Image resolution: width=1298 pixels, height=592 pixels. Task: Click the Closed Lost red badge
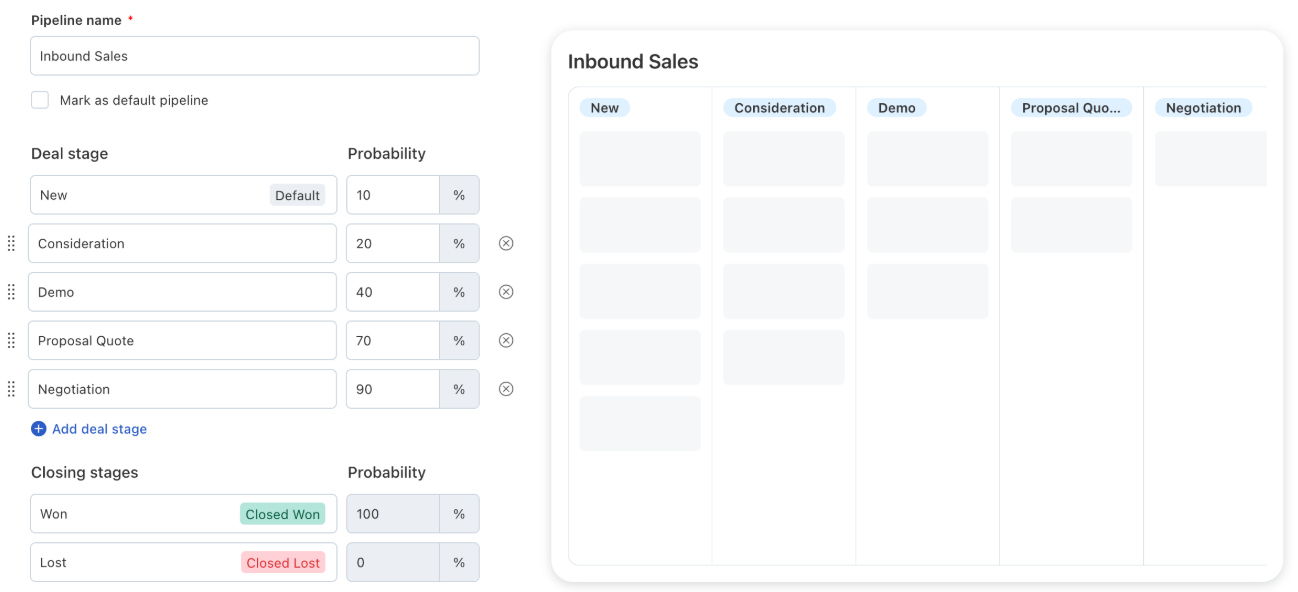coord(283,563)
